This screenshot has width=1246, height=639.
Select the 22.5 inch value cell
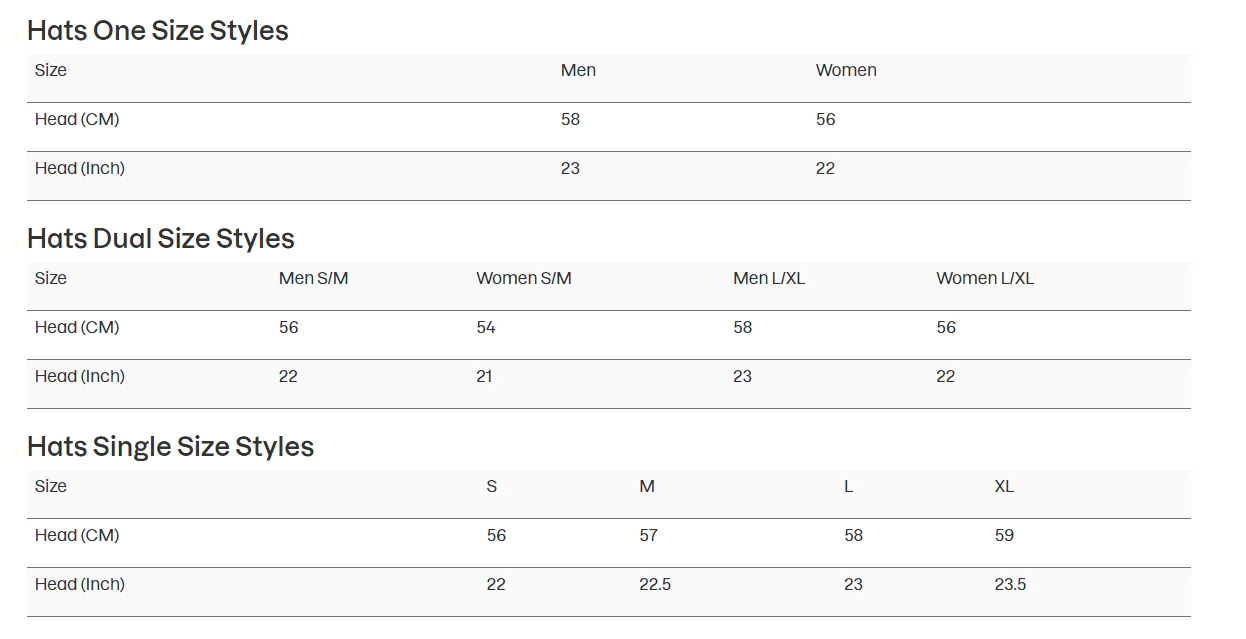point(655,584)
